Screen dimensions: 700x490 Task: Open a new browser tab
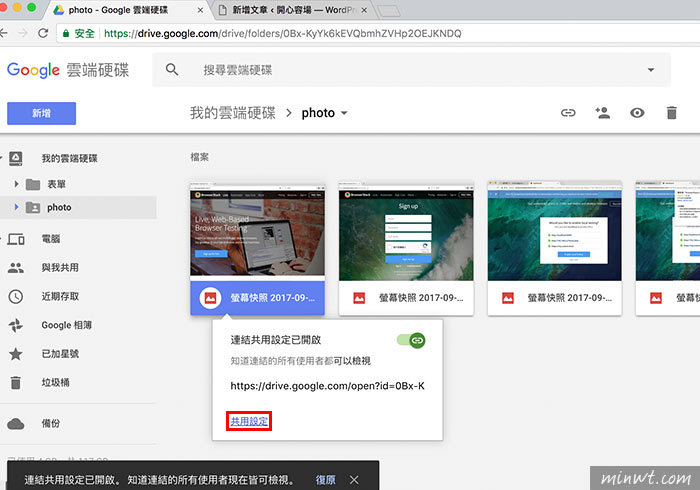(x=388, y=11)
